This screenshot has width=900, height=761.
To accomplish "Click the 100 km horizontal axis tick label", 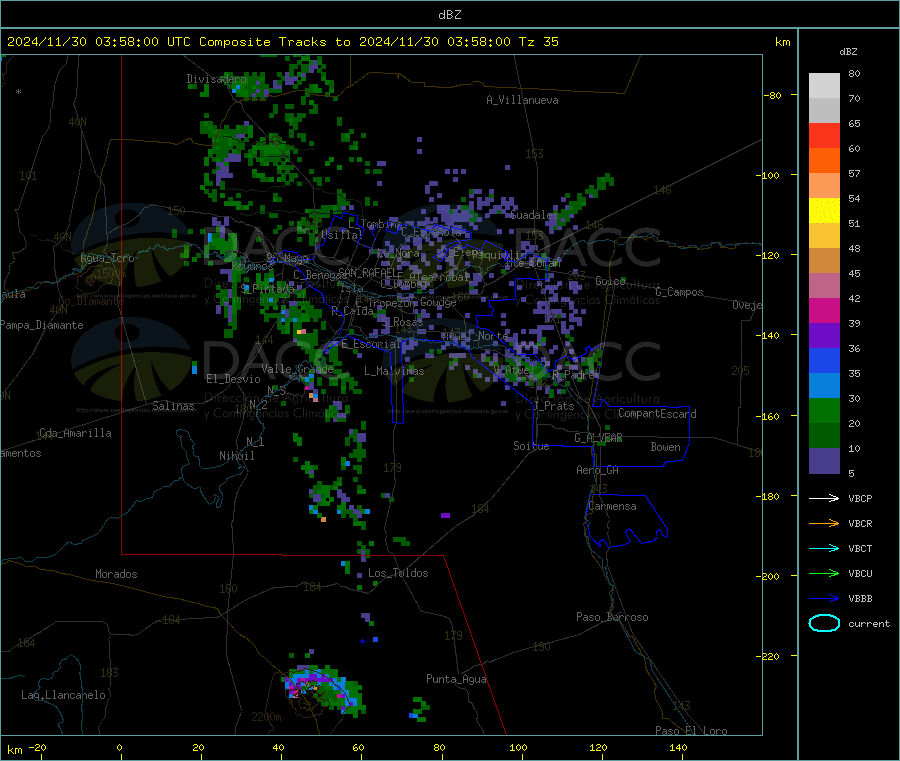I will click(x=518, y=747).
